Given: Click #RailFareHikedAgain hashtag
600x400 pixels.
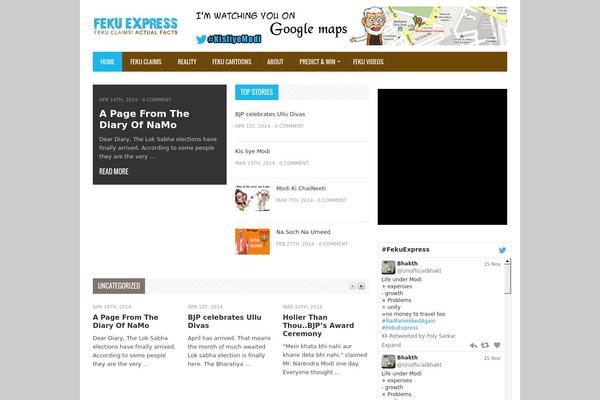Looking at the screenshot, I should click(x=409, y=321).
